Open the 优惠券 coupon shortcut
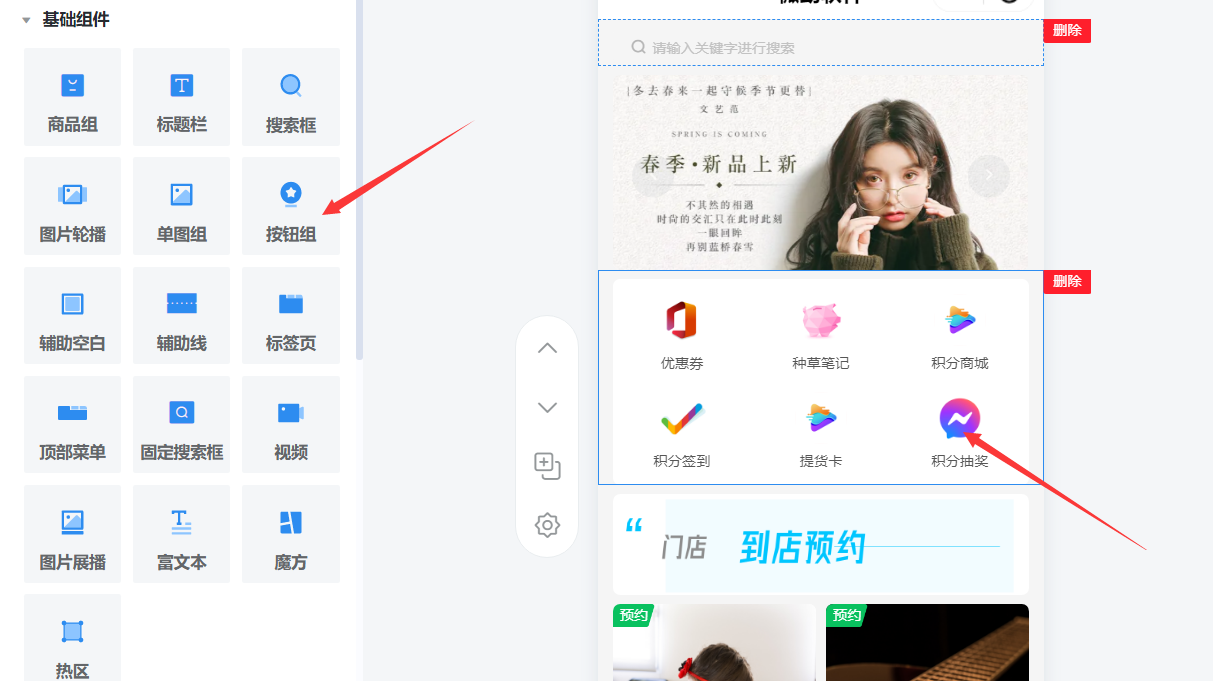 pos(682,335)
